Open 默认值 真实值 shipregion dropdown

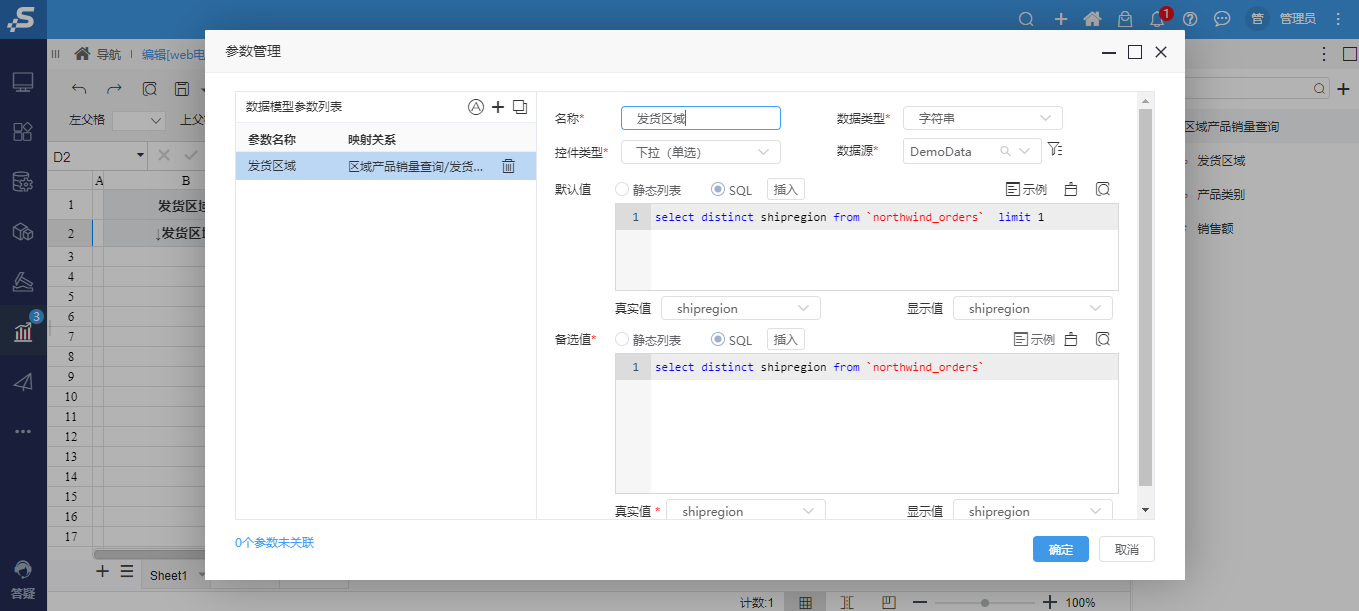click(x=740, y=308)
